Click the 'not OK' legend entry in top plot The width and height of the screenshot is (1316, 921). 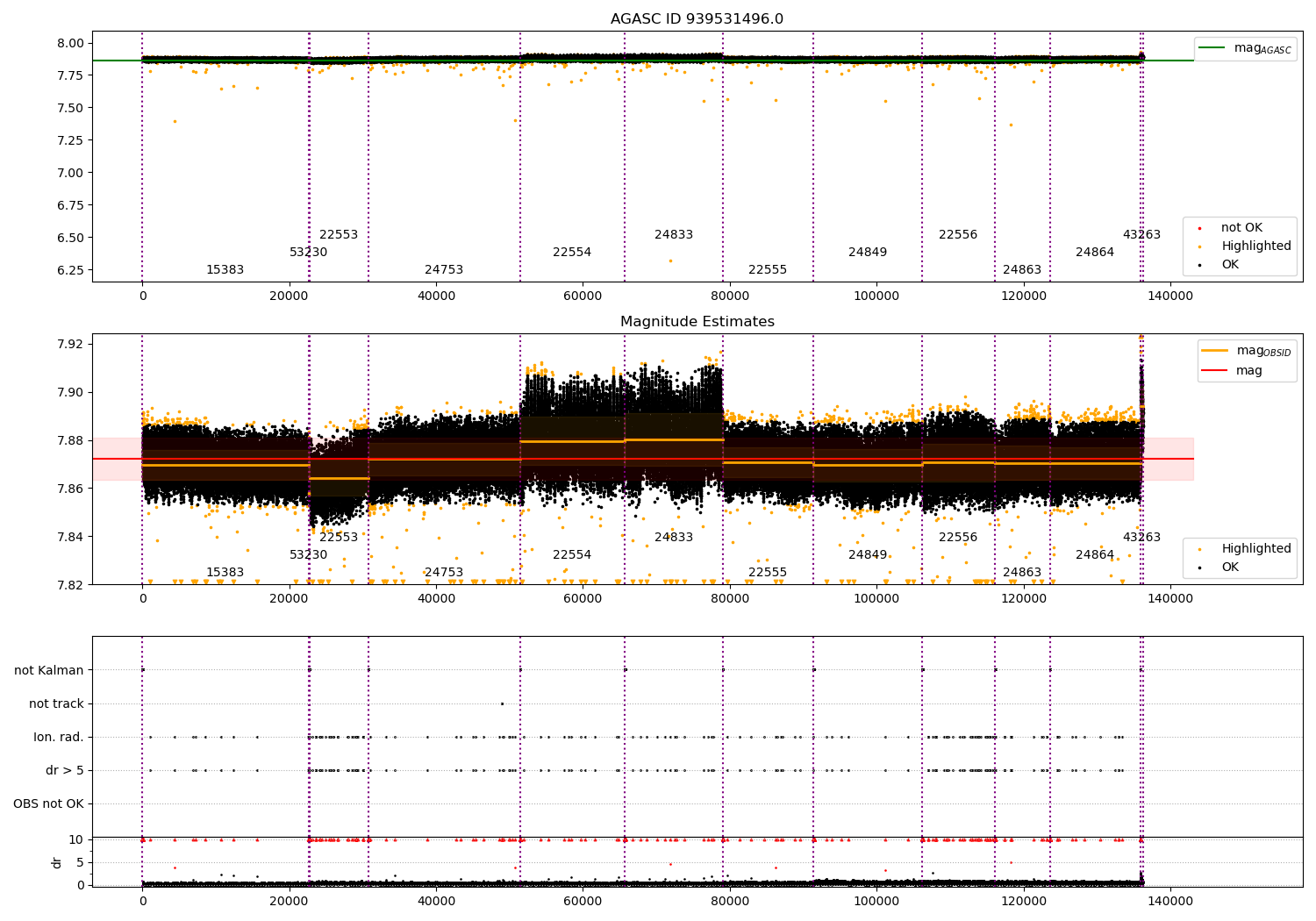(1241, 228)
